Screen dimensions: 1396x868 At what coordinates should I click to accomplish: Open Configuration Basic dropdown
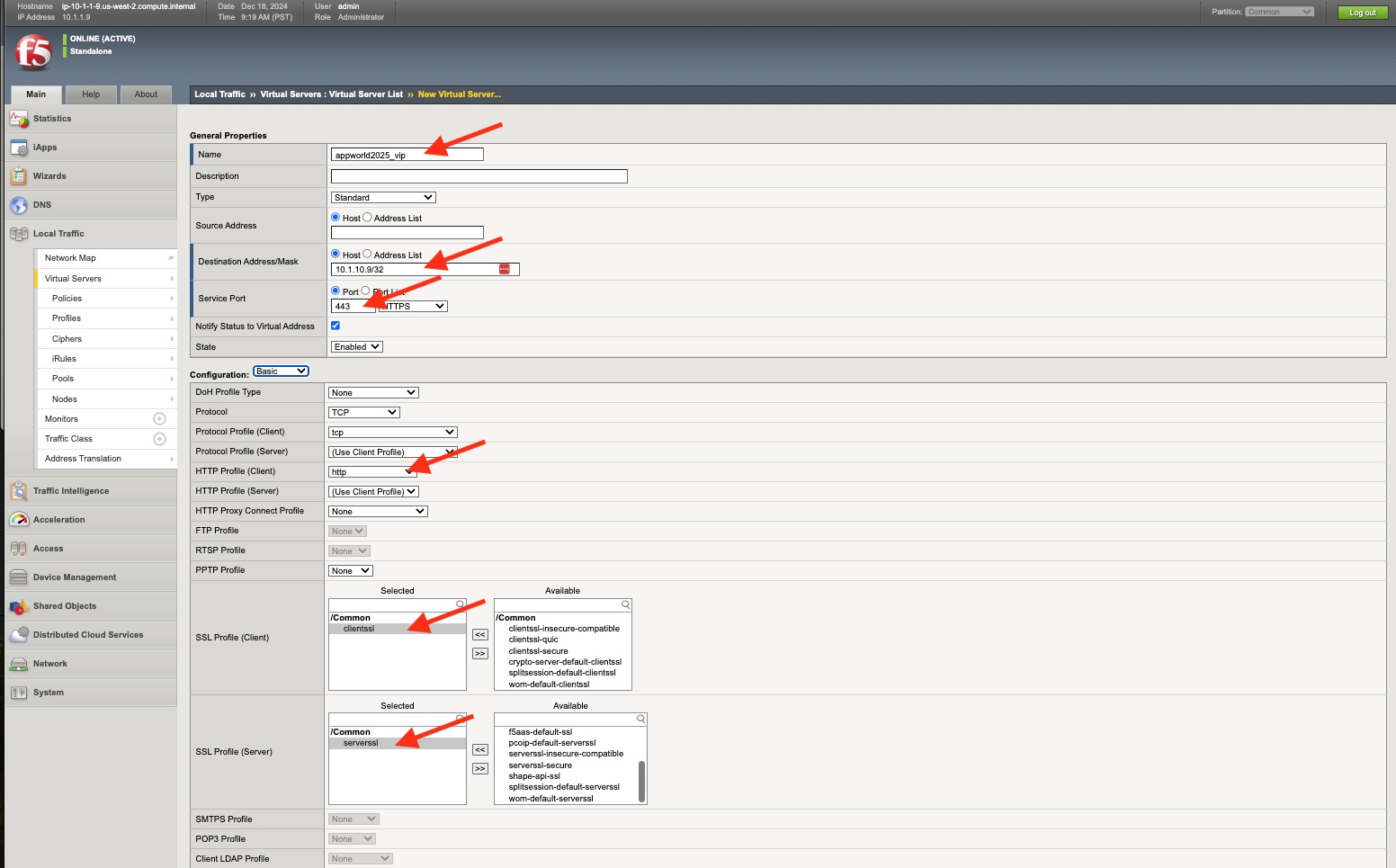point(281,371)
